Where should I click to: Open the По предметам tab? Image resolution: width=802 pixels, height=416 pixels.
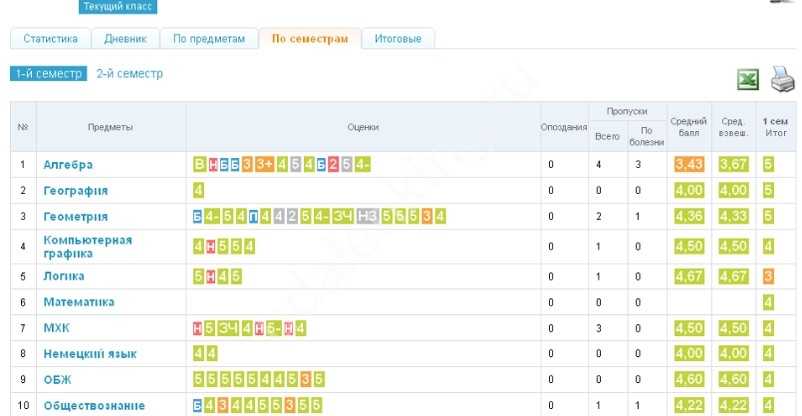[208, 39]
